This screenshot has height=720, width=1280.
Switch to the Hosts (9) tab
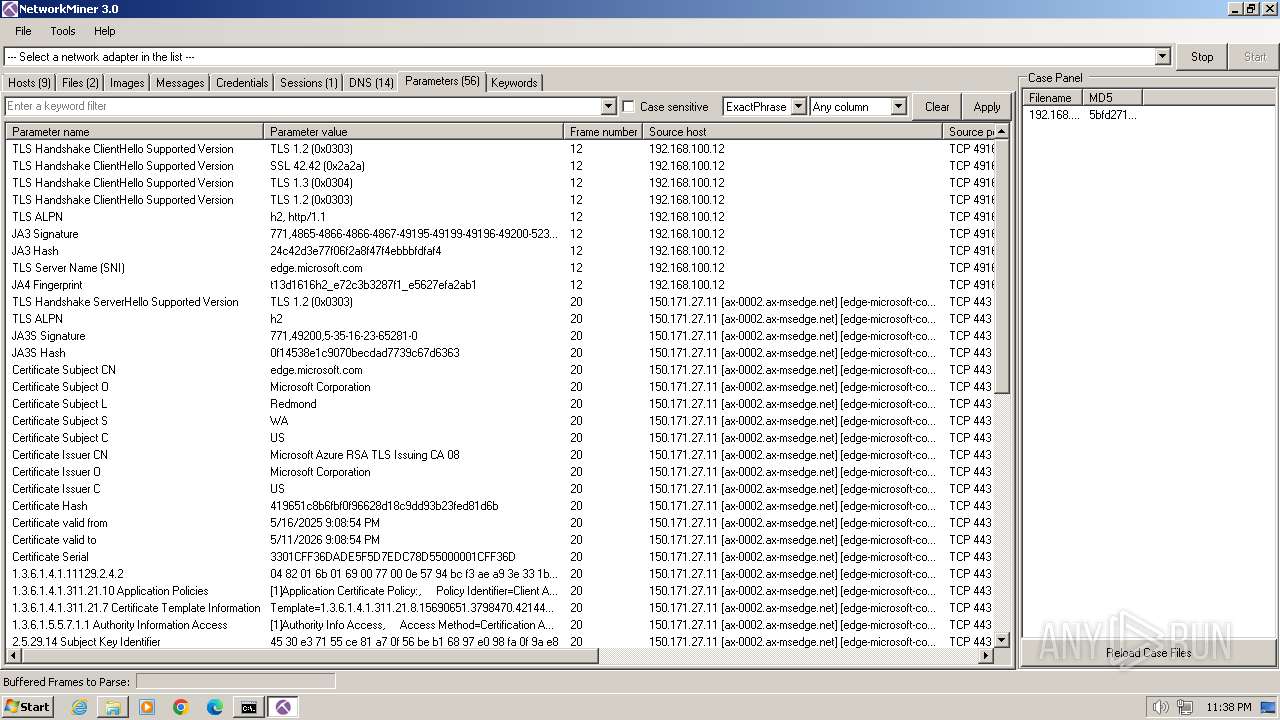(x=29, y=83)
